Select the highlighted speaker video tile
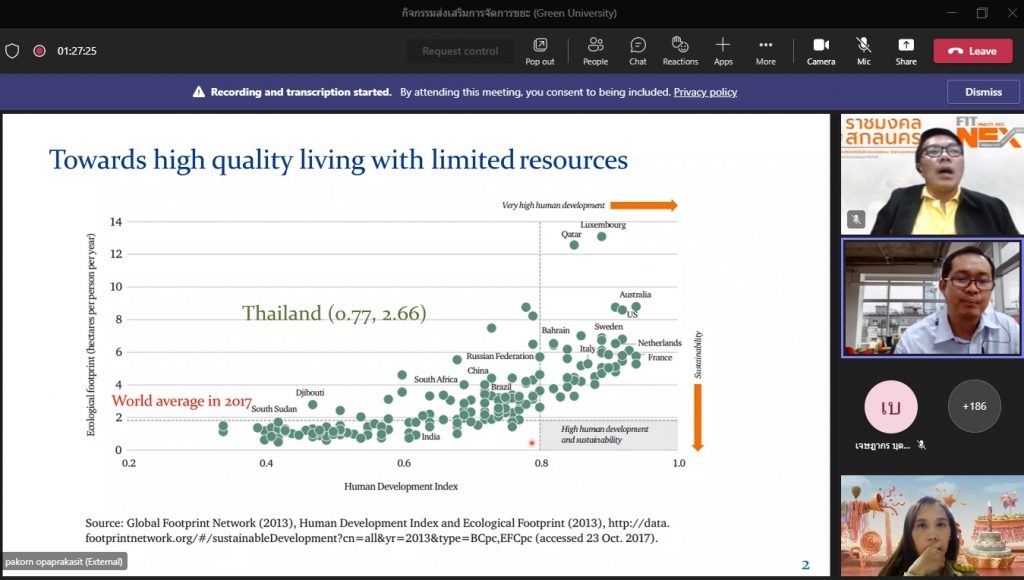The height and width of the screenshot is (580, 1024). [x=931, y=298]
